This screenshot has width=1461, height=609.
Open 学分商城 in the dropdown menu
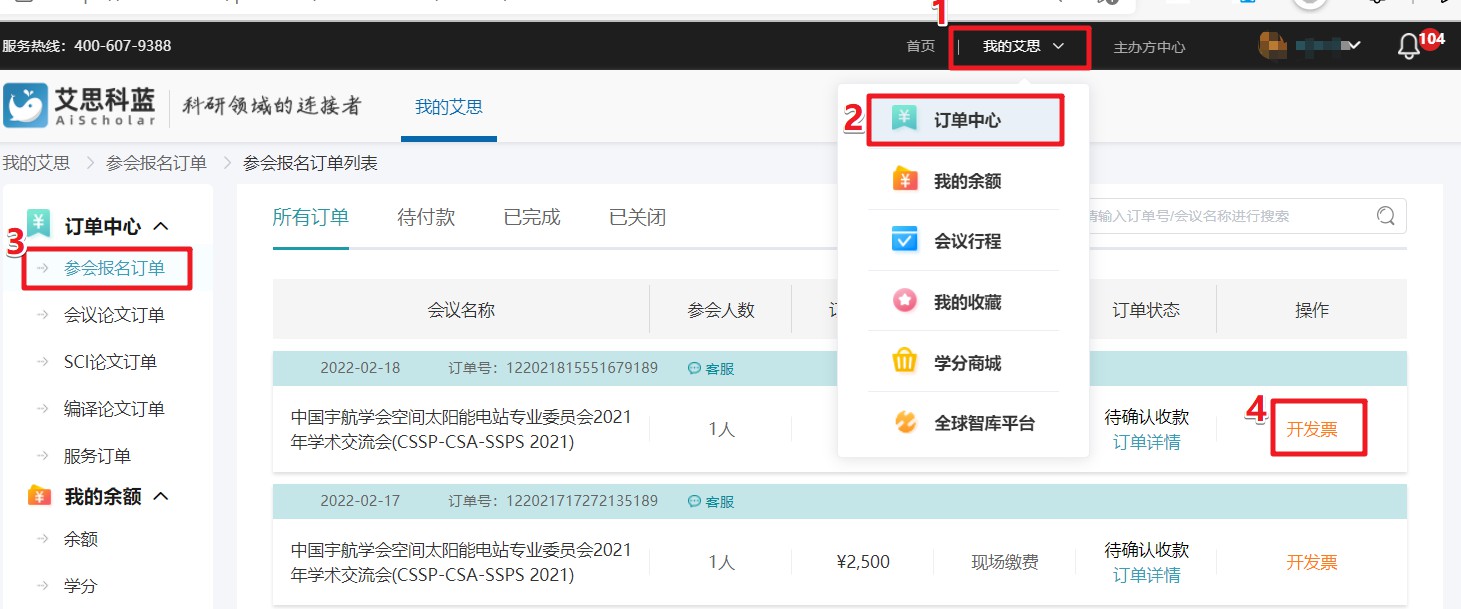(965, 363)
